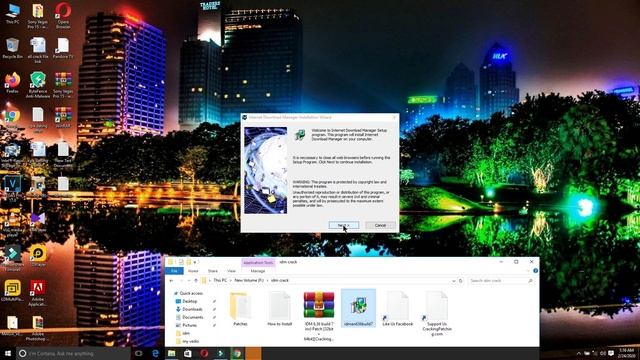
Task: Go back in File Explorer
Action: coord(171,281)
